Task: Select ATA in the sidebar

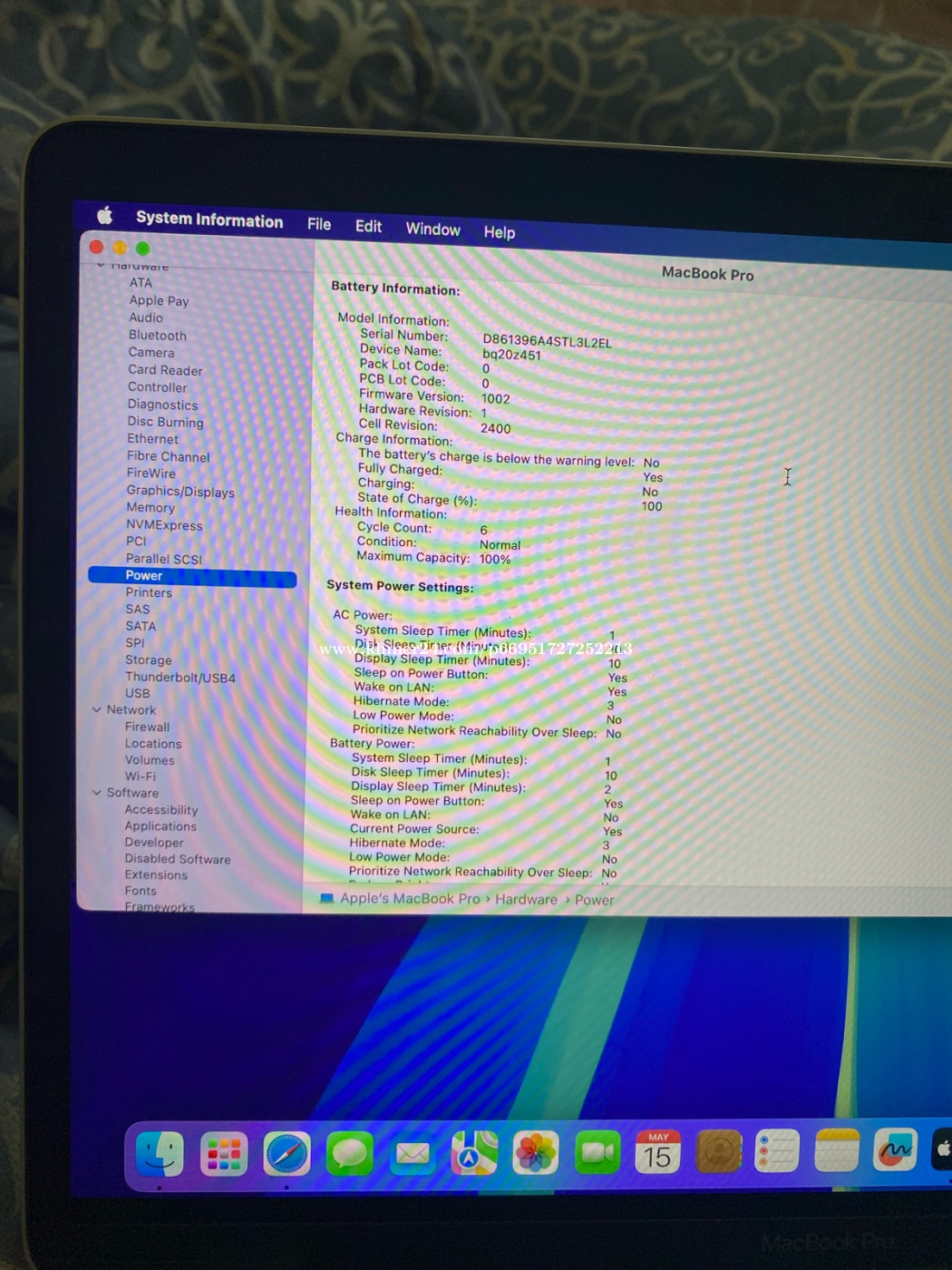Action: pos(141,283)
